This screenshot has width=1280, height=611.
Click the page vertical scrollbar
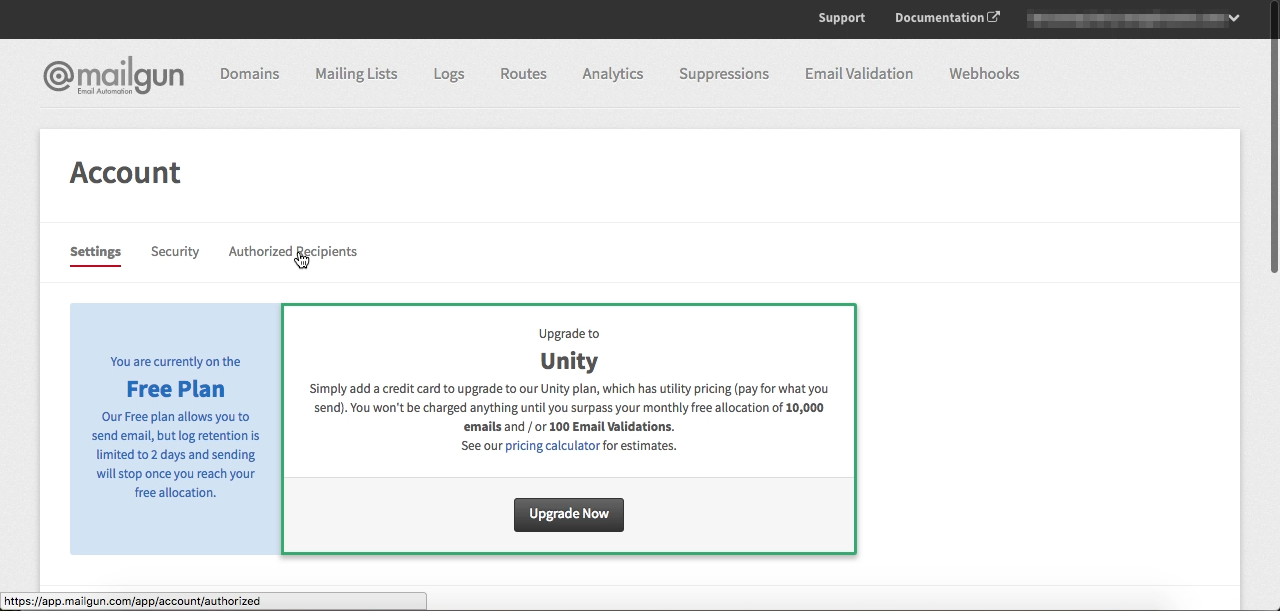pos(1274,140)
